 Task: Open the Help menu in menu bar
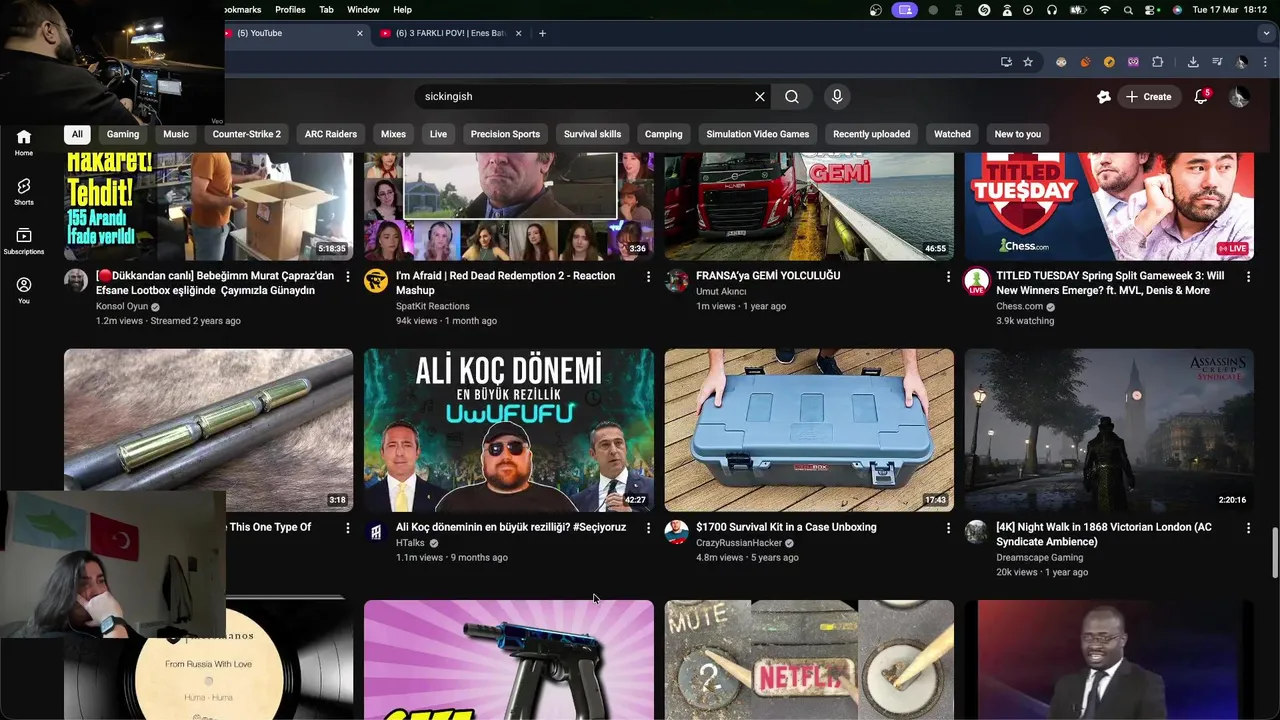click(x=402, y=10)
